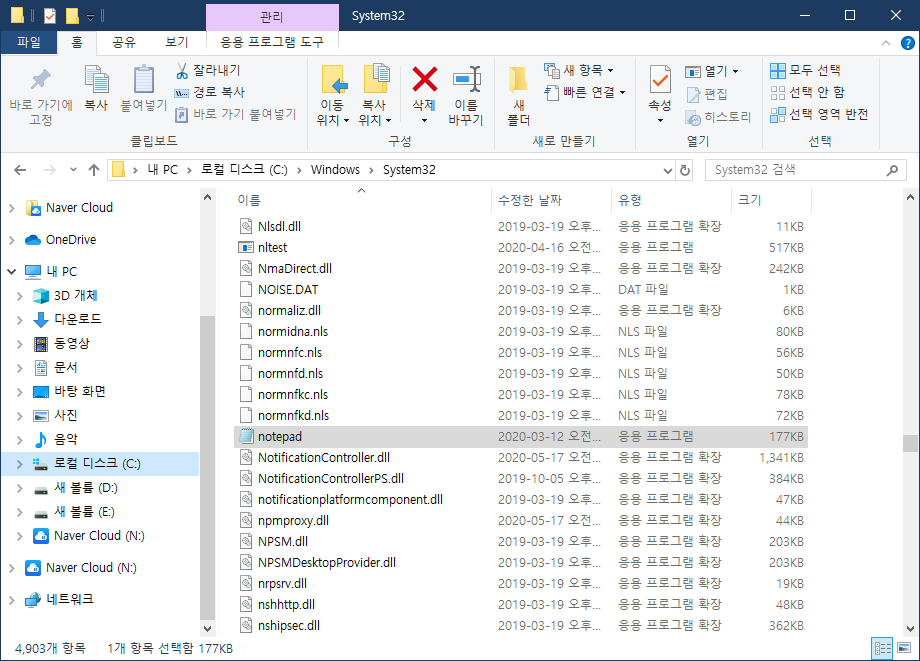
Task: Collapse the 내 PC tree node
Action: (11, 271)
